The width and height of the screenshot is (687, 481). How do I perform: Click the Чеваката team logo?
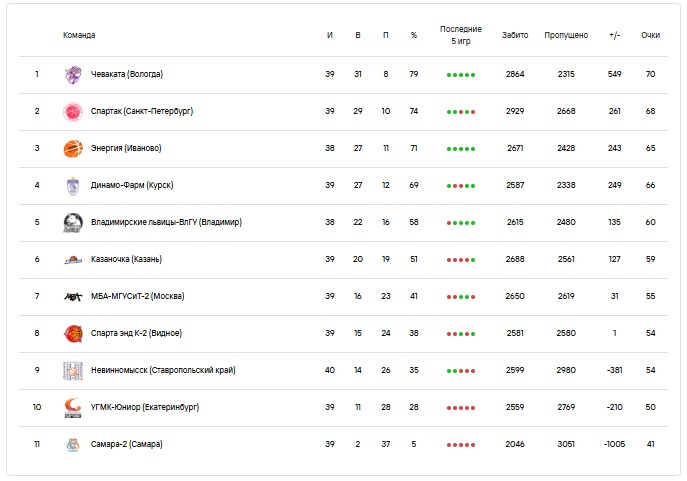point(73,75)
